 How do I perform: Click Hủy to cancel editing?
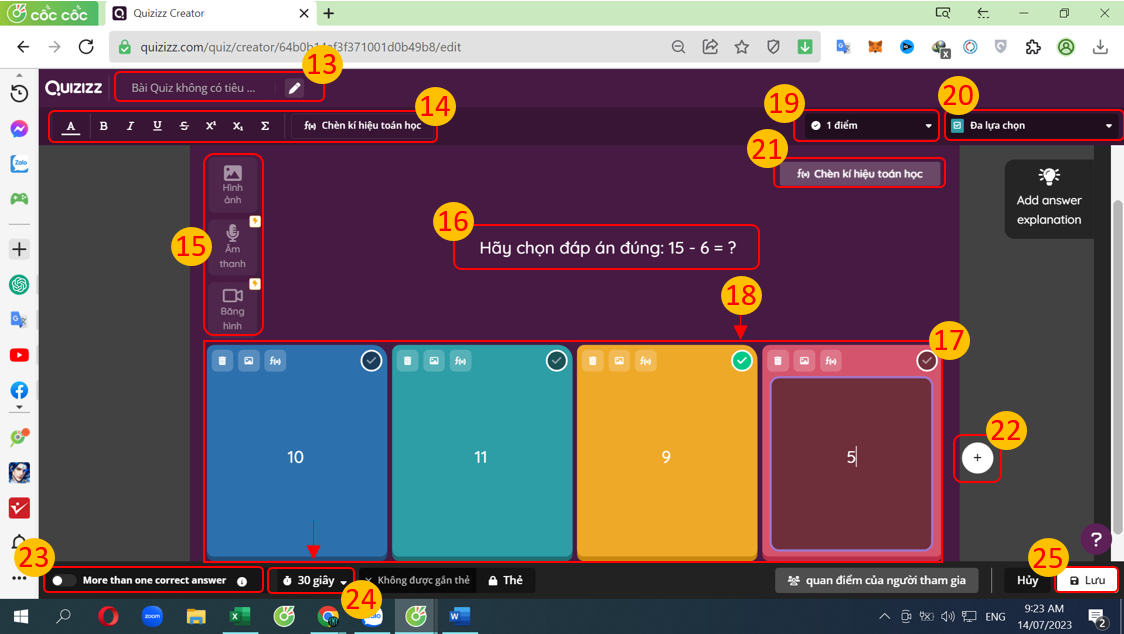tap(1027, 580)
